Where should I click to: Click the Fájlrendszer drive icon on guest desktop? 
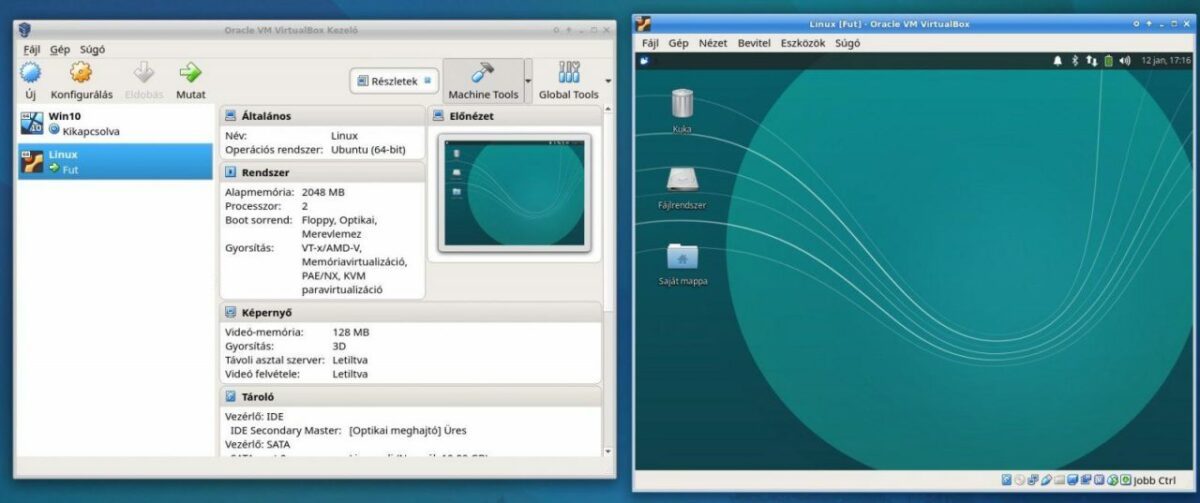coord(682,180)
